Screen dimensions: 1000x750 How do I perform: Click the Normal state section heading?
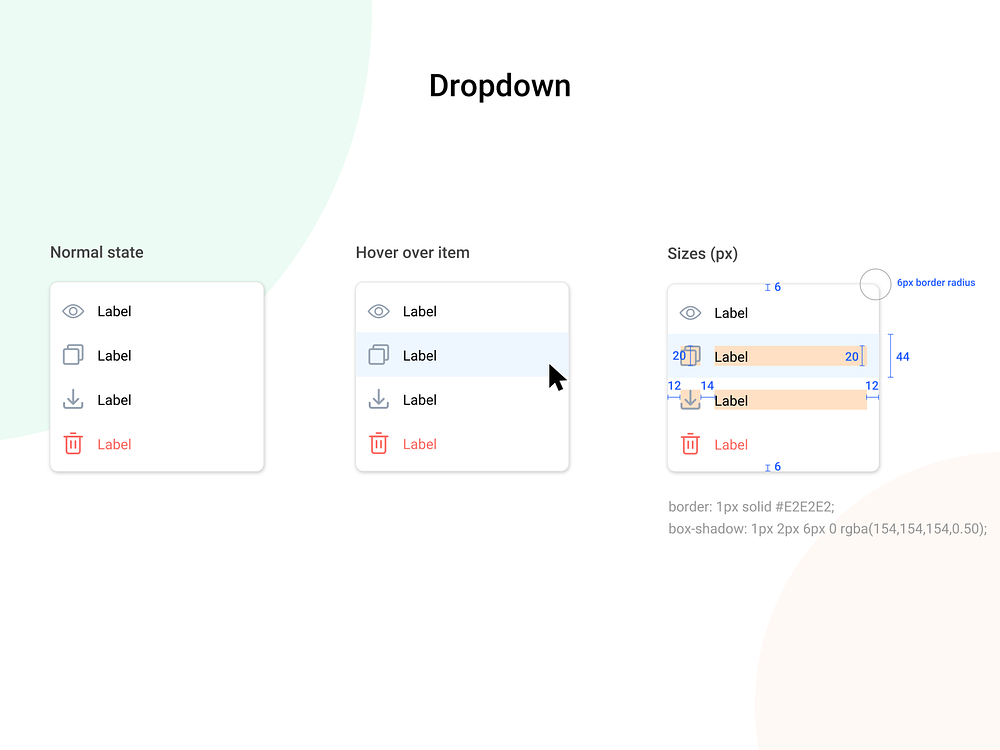click(x=96, y=252)
